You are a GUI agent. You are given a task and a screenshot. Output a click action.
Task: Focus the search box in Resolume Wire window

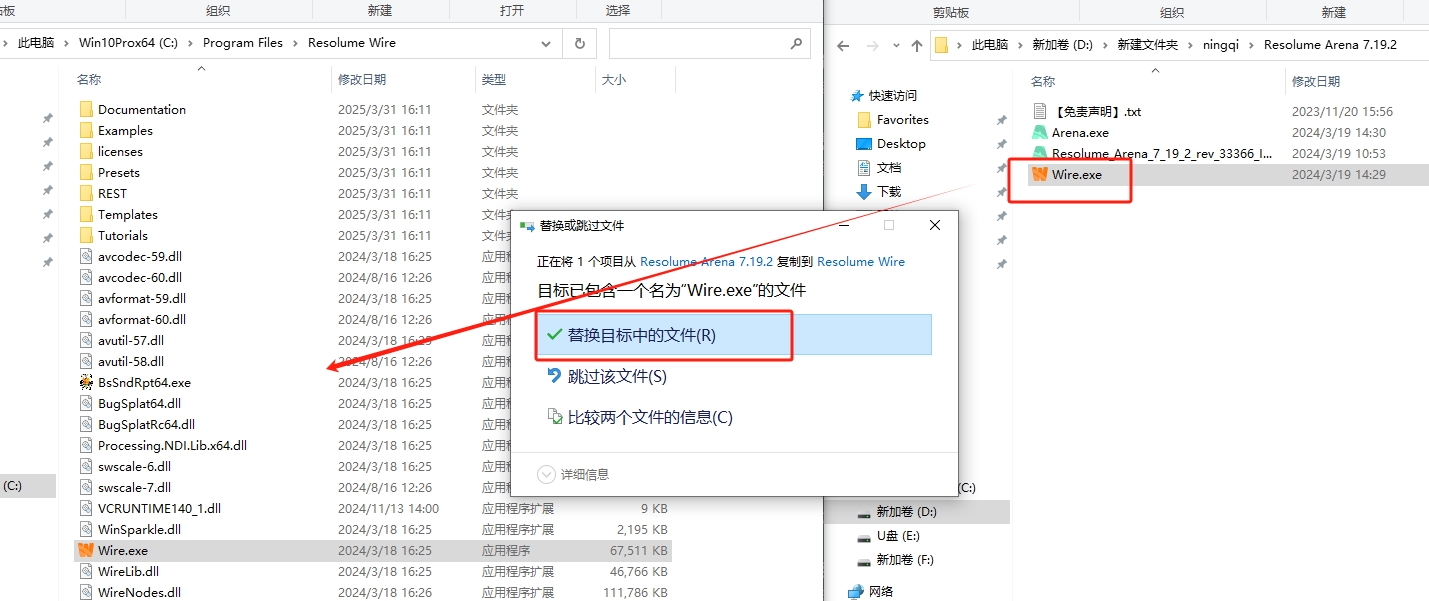[709, 43]
